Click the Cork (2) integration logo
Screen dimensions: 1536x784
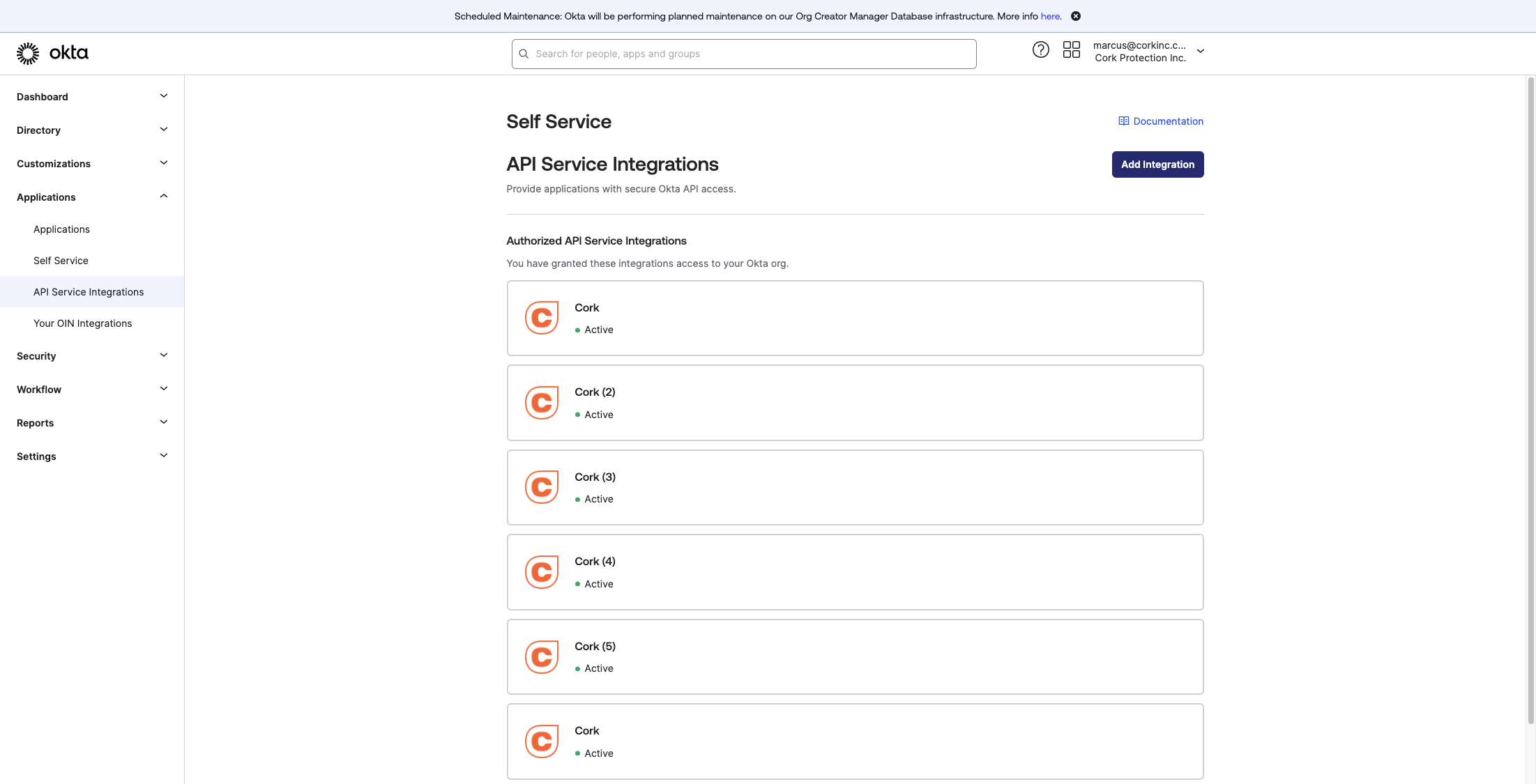(542, 403)
